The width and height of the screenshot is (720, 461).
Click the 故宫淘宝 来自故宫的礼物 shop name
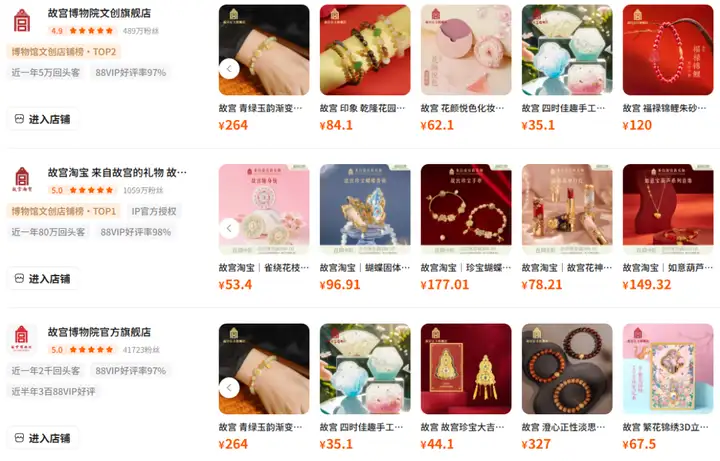pyautogui.click(x=117, y=173)
